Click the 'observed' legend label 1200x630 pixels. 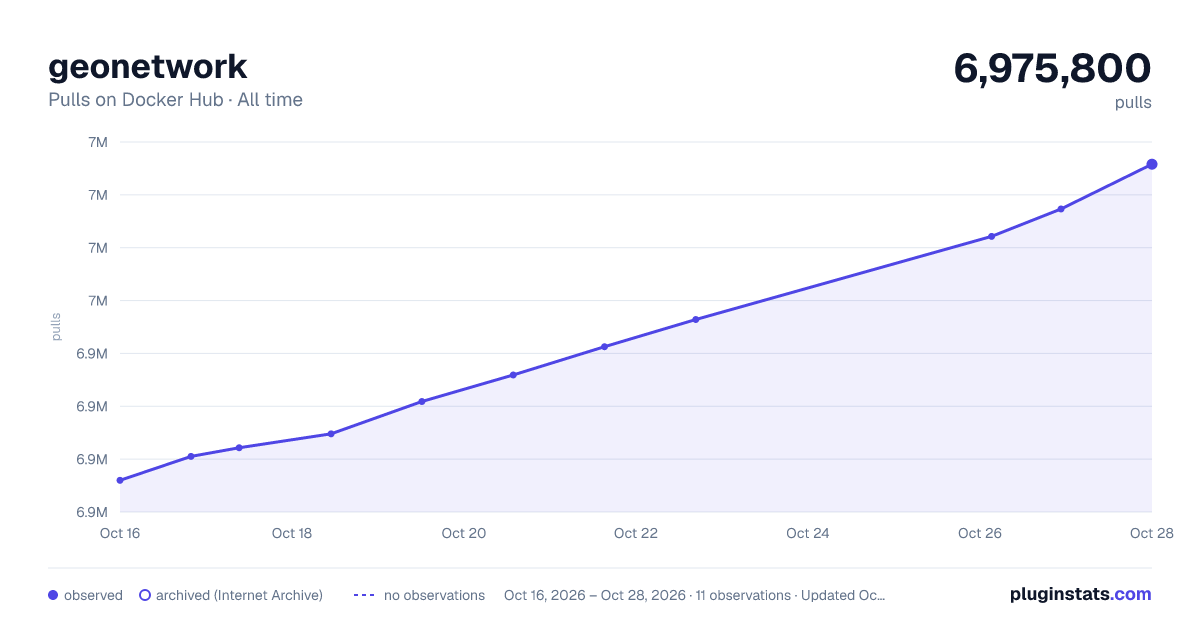coord(93,595)
